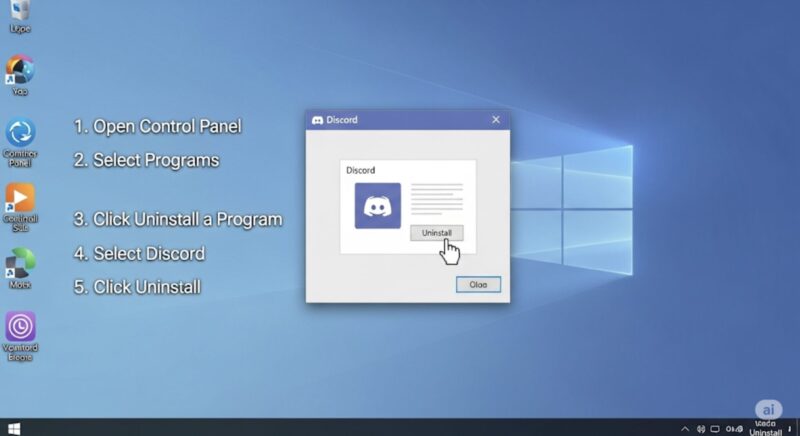
Task: Close the Discord dialog window
Action: click(x=496, y=119)
